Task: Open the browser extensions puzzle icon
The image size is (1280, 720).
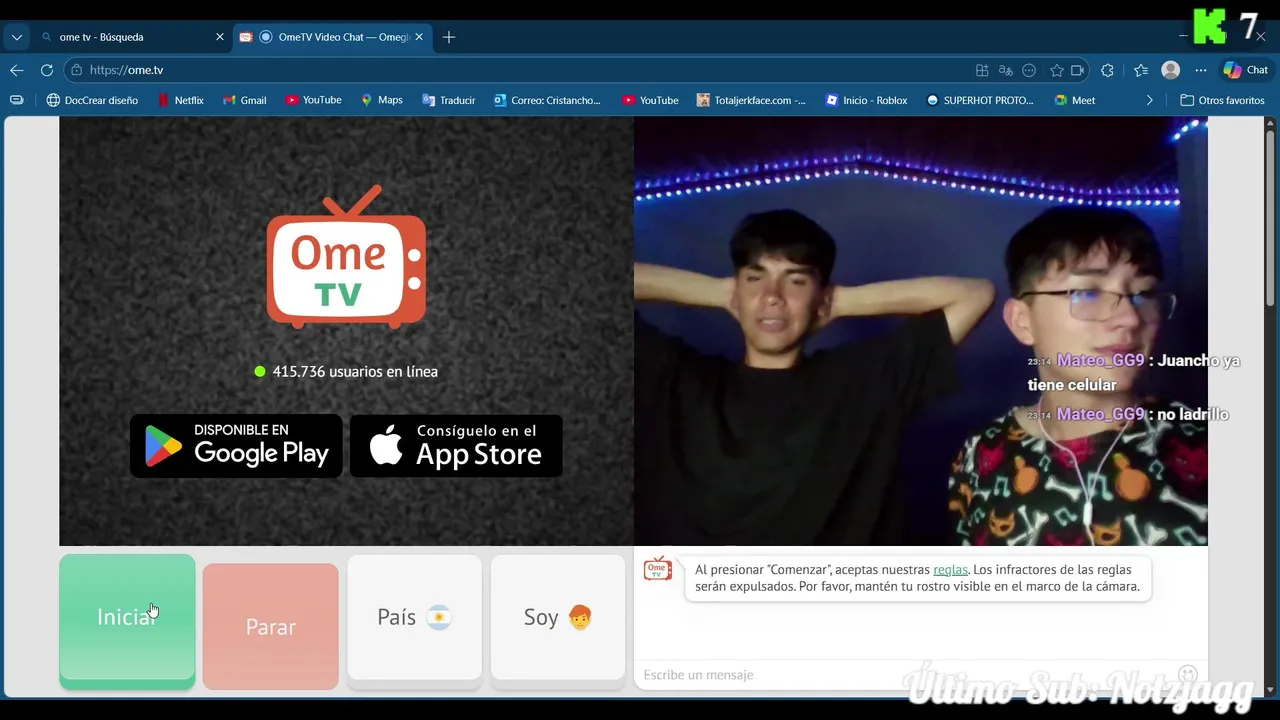Action: [1107, 70]
